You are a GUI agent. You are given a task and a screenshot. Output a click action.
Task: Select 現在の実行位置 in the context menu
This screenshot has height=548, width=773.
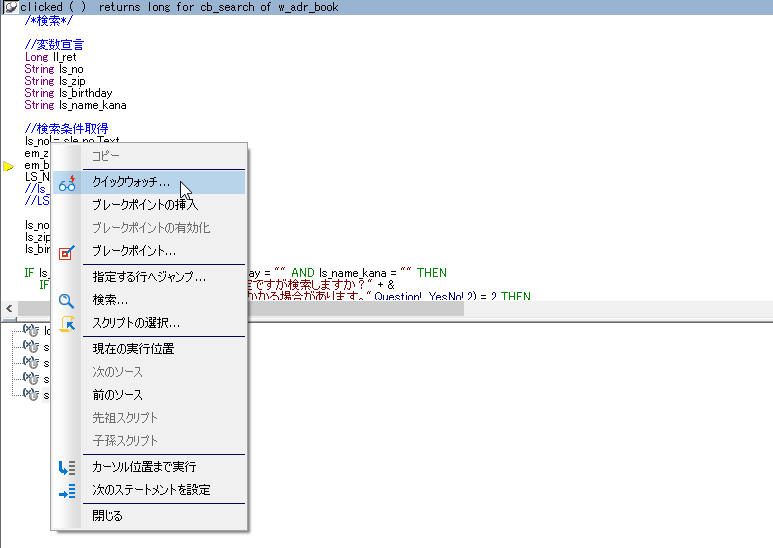(133, 349)
